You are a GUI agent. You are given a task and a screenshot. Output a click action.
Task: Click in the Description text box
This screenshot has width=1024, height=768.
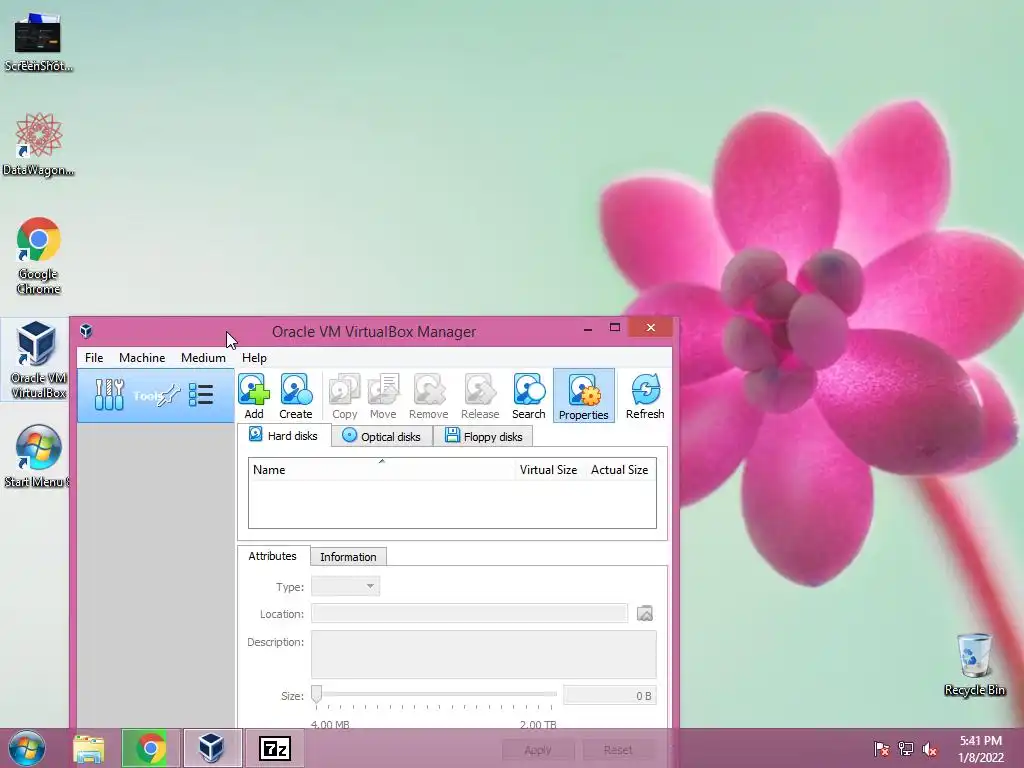484,654
